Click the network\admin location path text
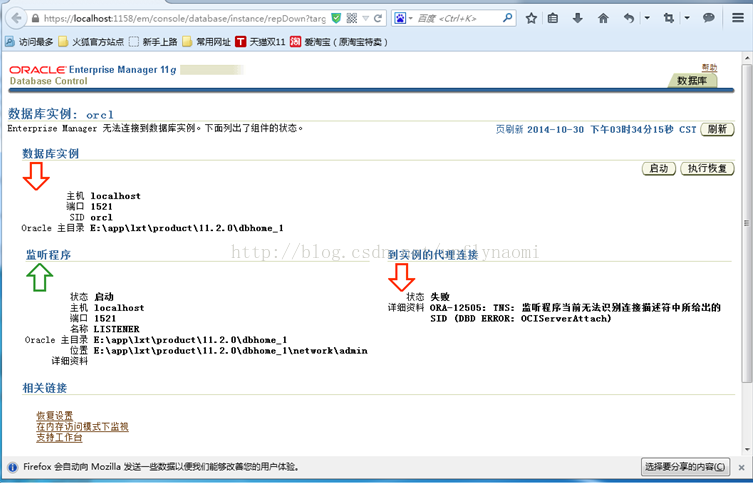The width and height of the screenshot is (753, 483). (x=231, y=351)
